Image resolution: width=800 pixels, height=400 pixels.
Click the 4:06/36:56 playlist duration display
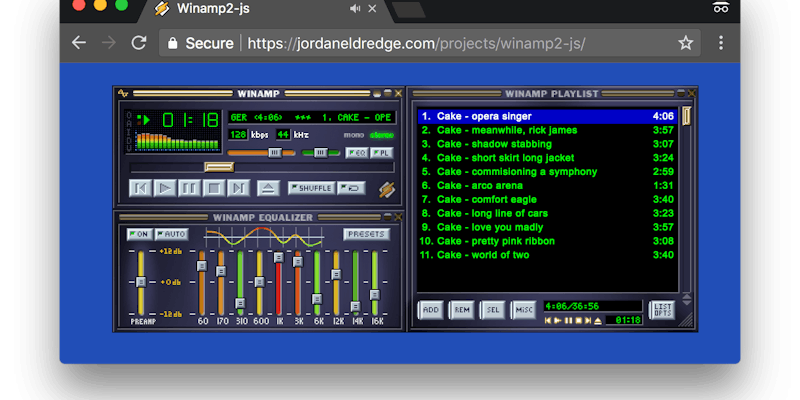pyautogui.click(x=592, y=306)
